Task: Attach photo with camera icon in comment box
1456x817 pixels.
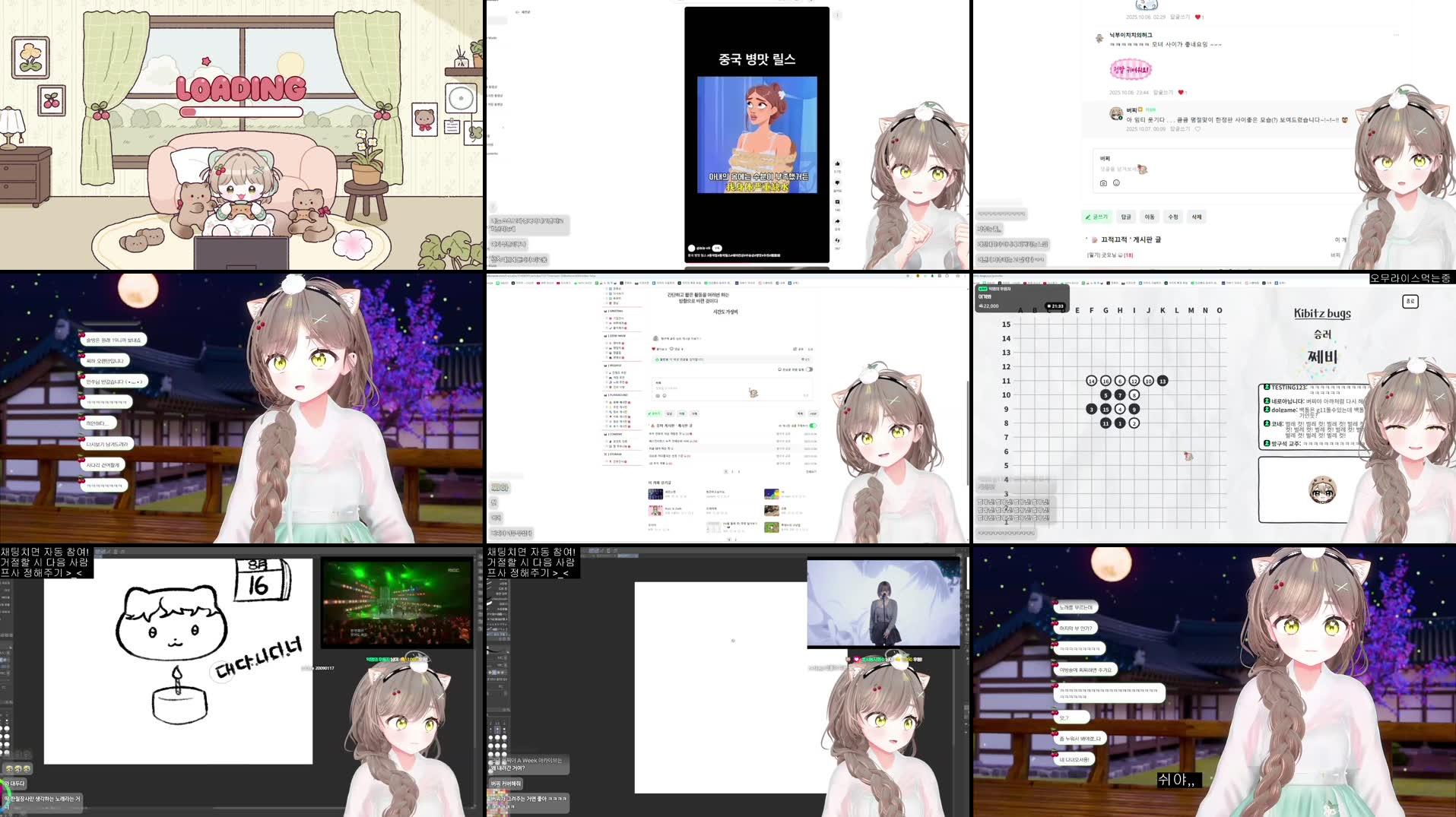Action: click(1103, 183)
